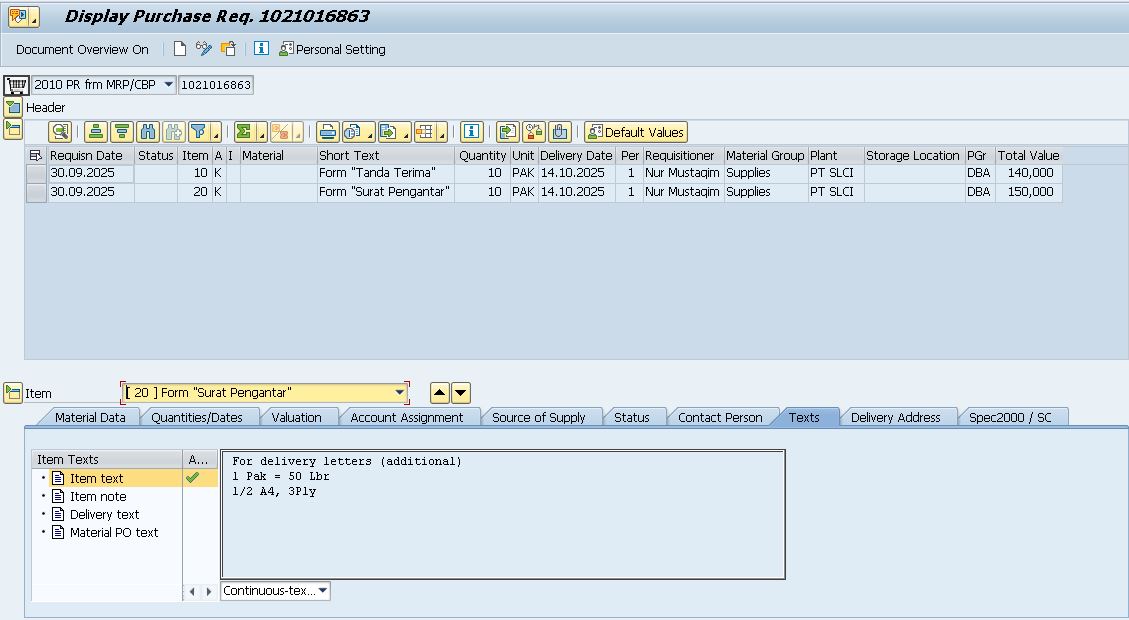
Task: Click the Find binoculars icon
Action: tap(148, 132)
